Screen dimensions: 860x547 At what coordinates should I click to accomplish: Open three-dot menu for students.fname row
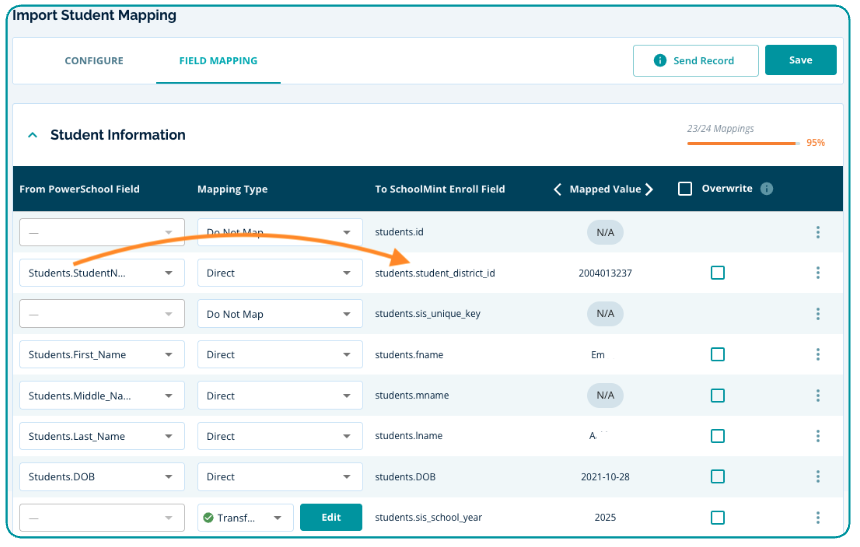coord(817,355)
